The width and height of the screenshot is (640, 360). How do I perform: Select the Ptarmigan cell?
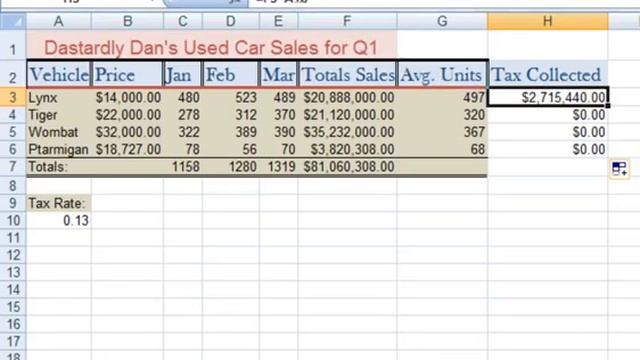(x=59, y=149)
